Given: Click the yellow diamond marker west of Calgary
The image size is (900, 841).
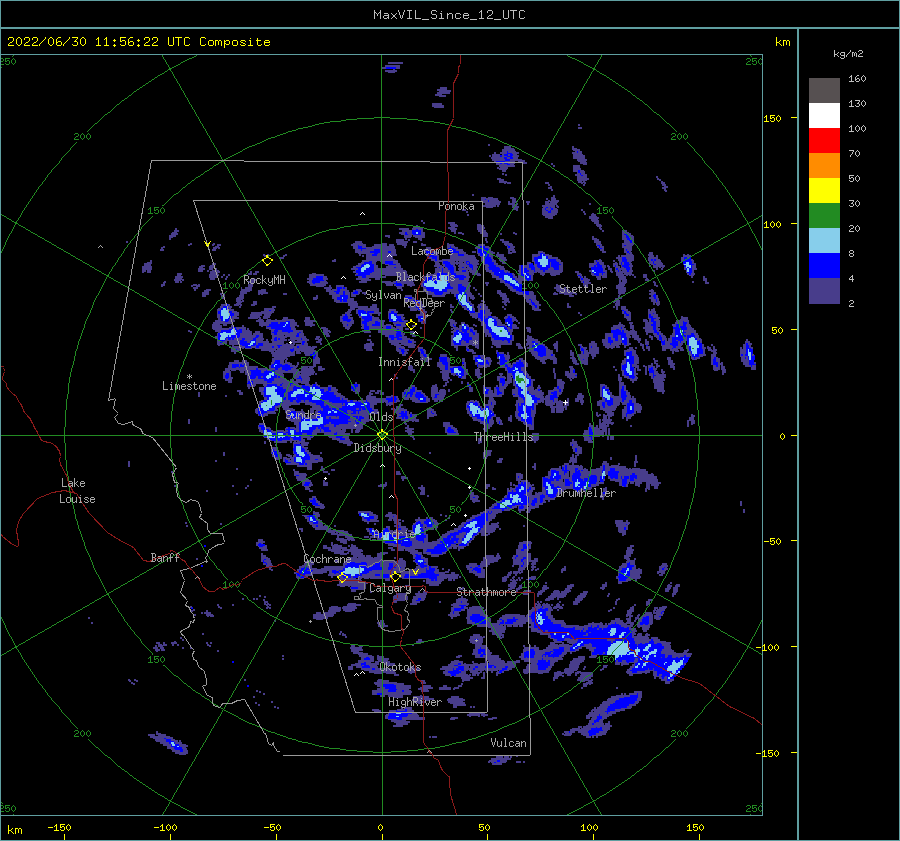Looking at the screenshot, I should point(343,577).
